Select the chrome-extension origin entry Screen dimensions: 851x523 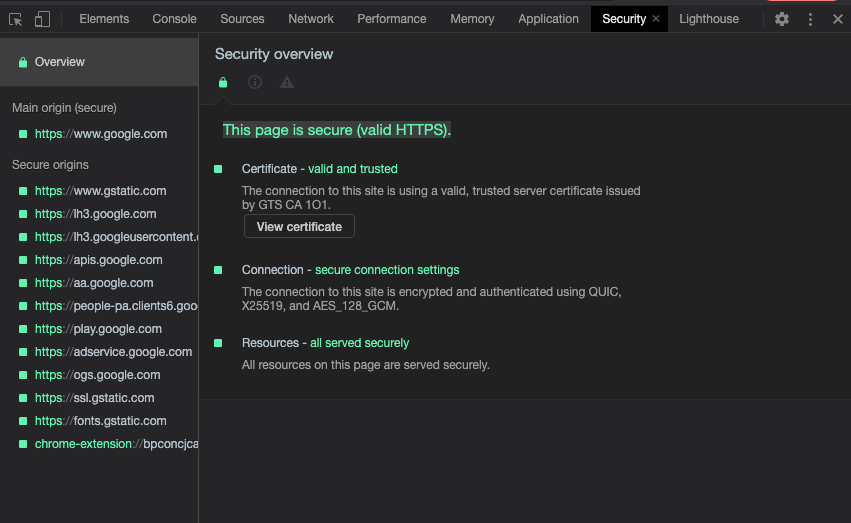tap(110, 444)
